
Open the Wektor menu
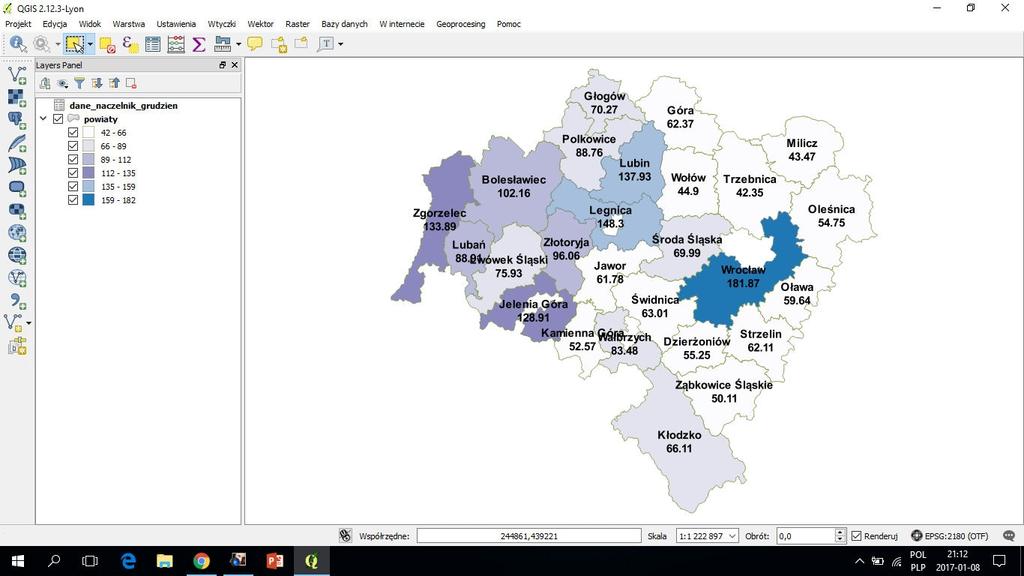pyautogui.click(x=260, y=24)
